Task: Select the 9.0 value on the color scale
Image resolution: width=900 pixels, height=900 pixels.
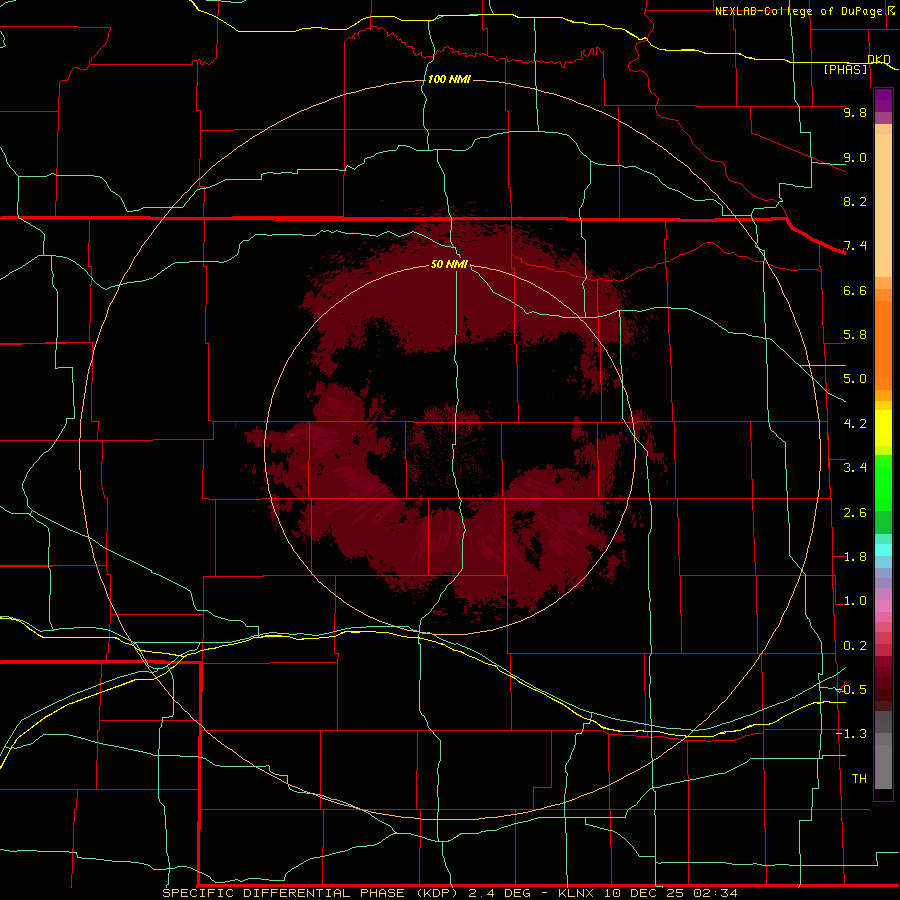Action: coord(855,157)
